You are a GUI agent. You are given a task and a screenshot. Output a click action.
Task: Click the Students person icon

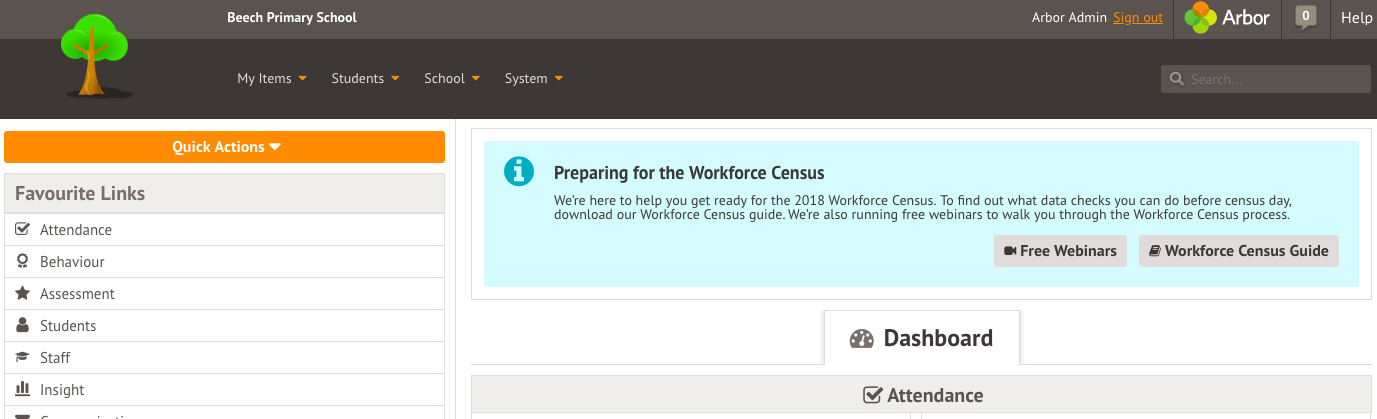pos(22,326)
